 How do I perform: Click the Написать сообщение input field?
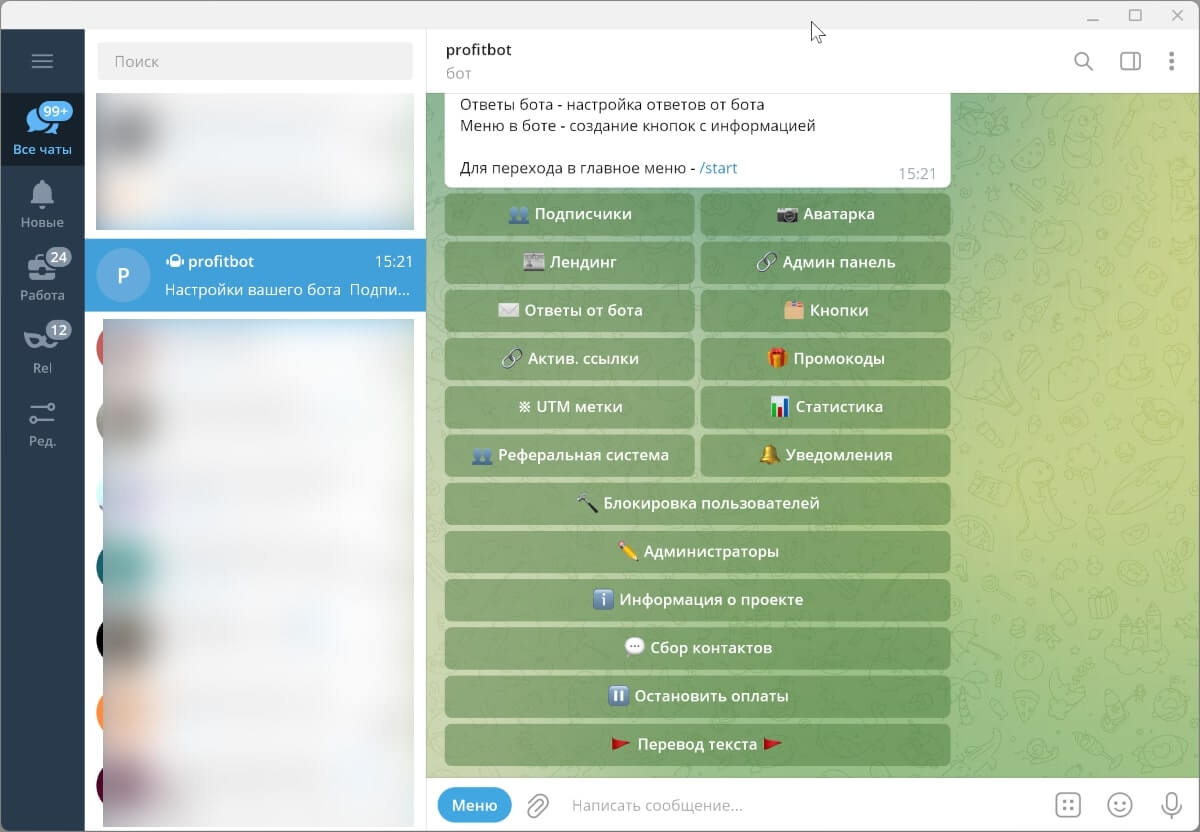point(805,805)
